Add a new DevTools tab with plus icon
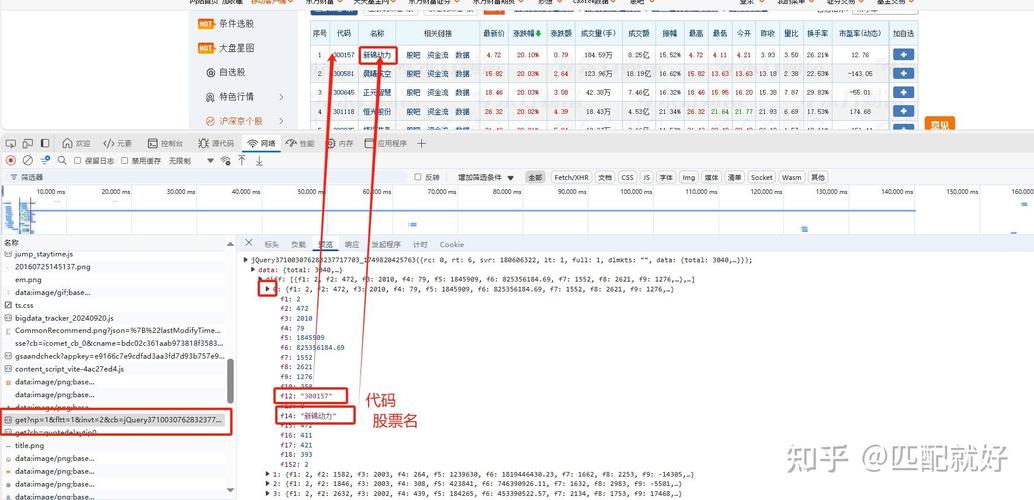Image resolution: width=1034 pixels, height=500 pixels. click(x=421, y=143)
